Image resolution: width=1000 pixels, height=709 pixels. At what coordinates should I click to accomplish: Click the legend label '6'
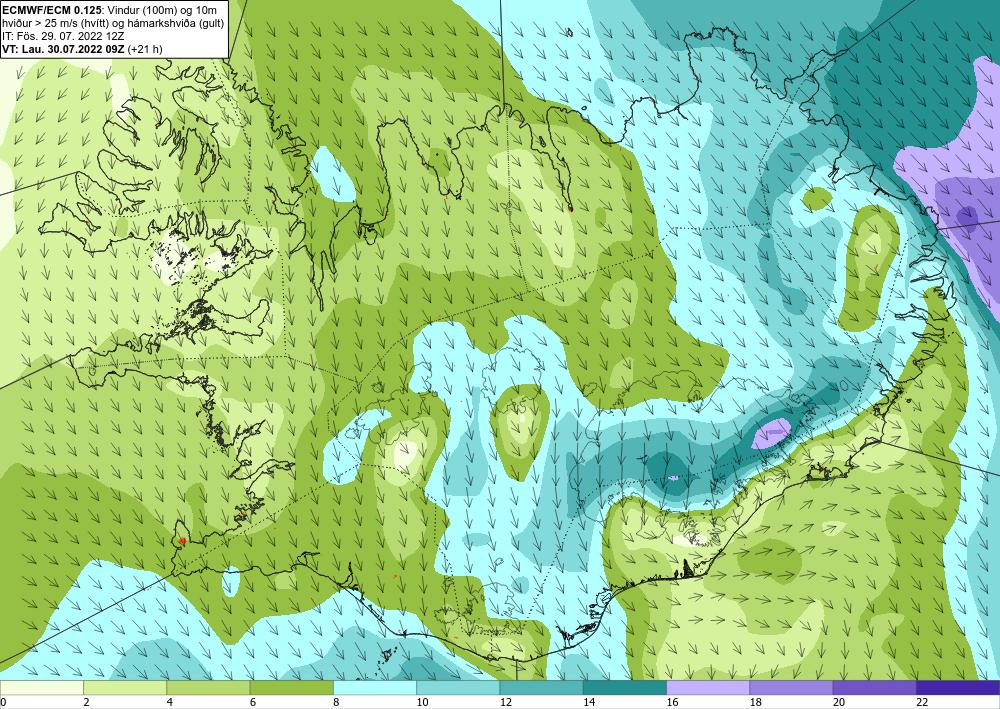click(253, 702)
